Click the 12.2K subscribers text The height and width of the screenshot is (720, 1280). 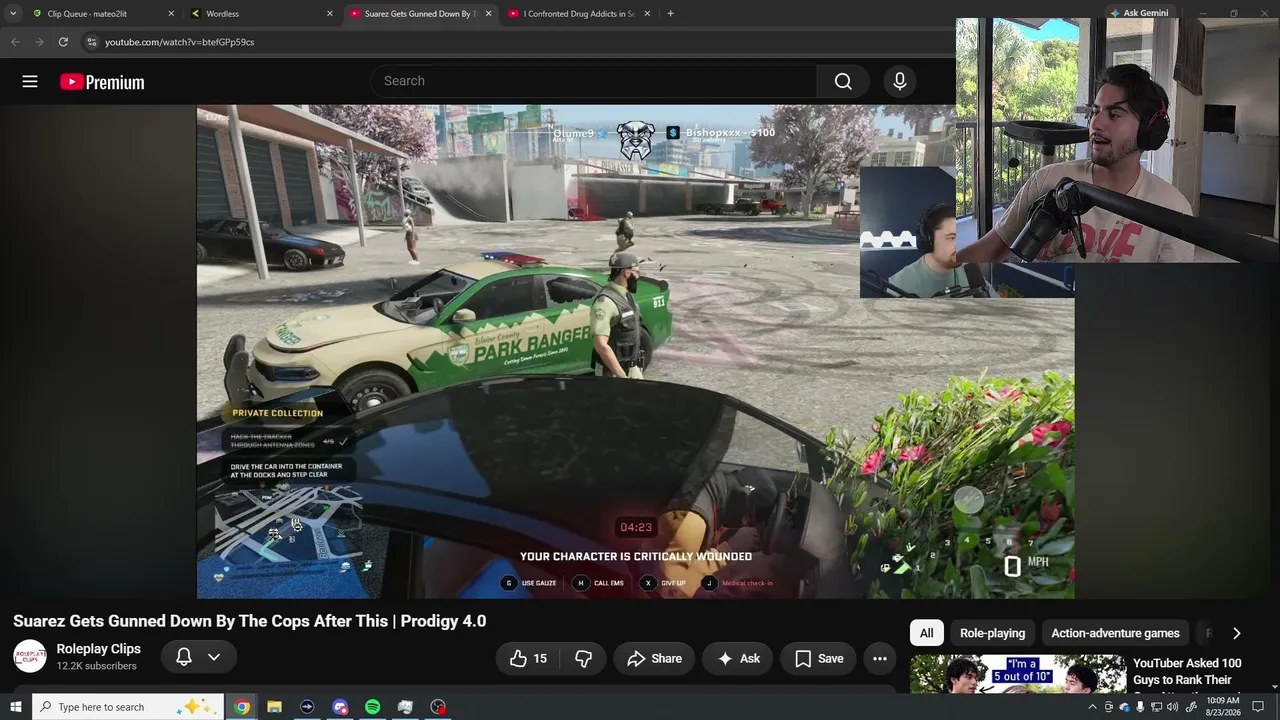click(96, 666)
